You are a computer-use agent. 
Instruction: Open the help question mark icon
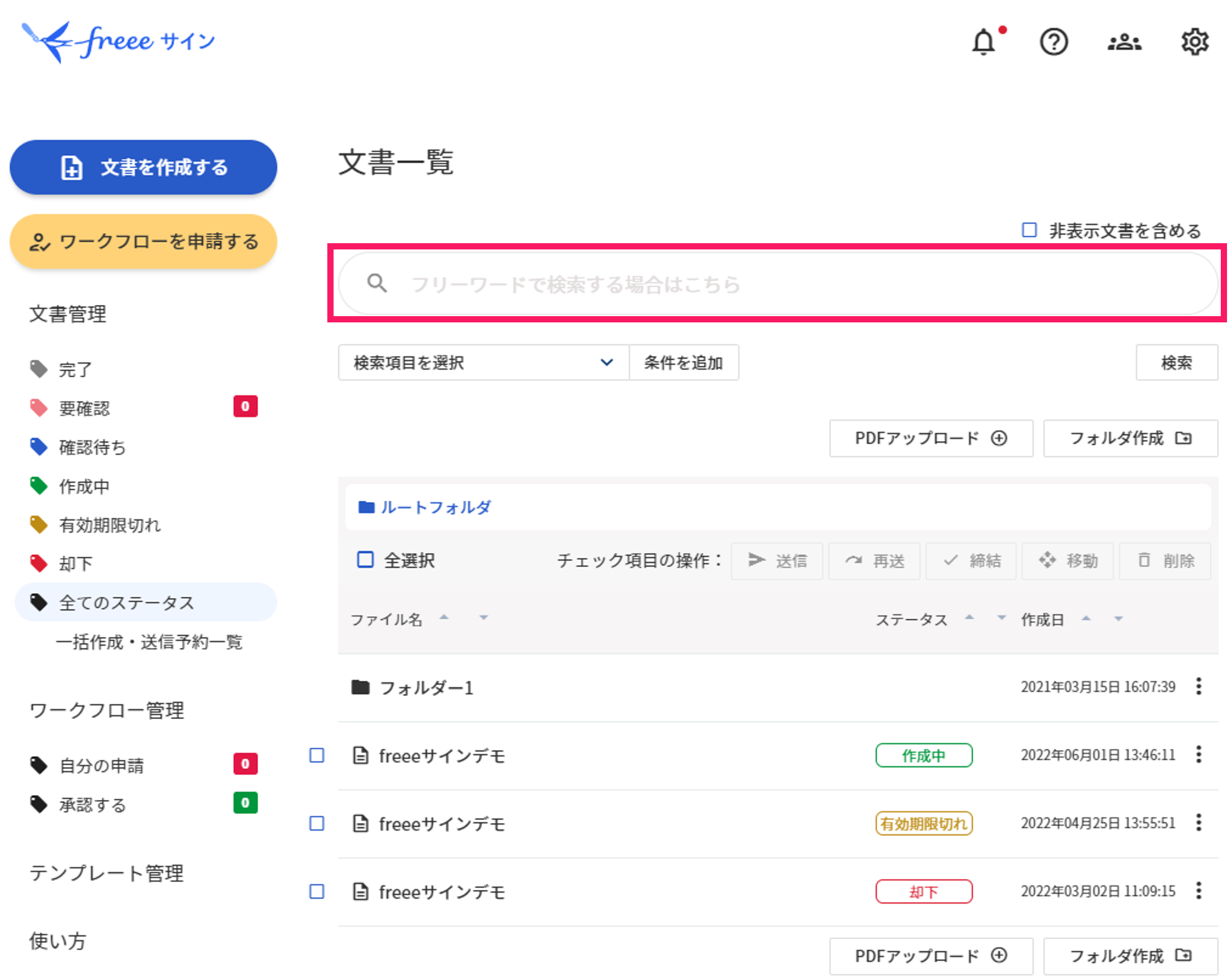1054,42
